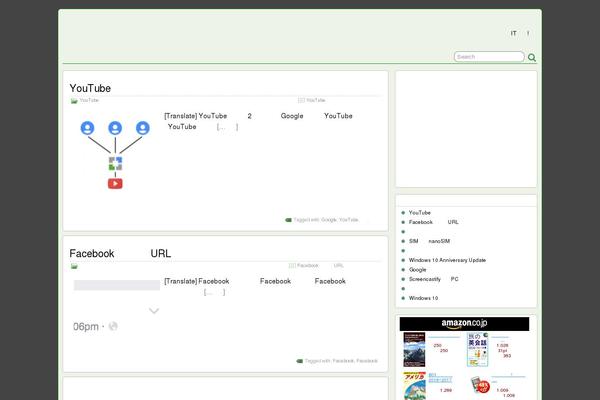This screenshot has height=400, width=600.
Task: Open the Google tag in YouTube post
Action: [x=329, y=220]
